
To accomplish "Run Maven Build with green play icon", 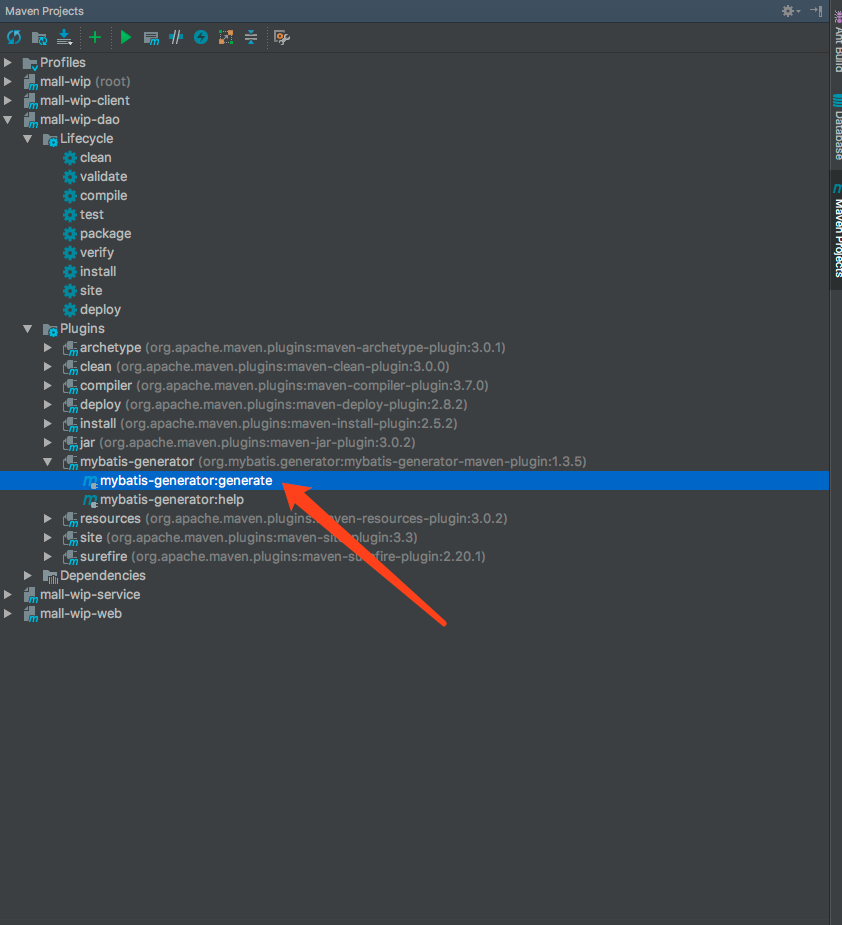I will click(126, 38).
